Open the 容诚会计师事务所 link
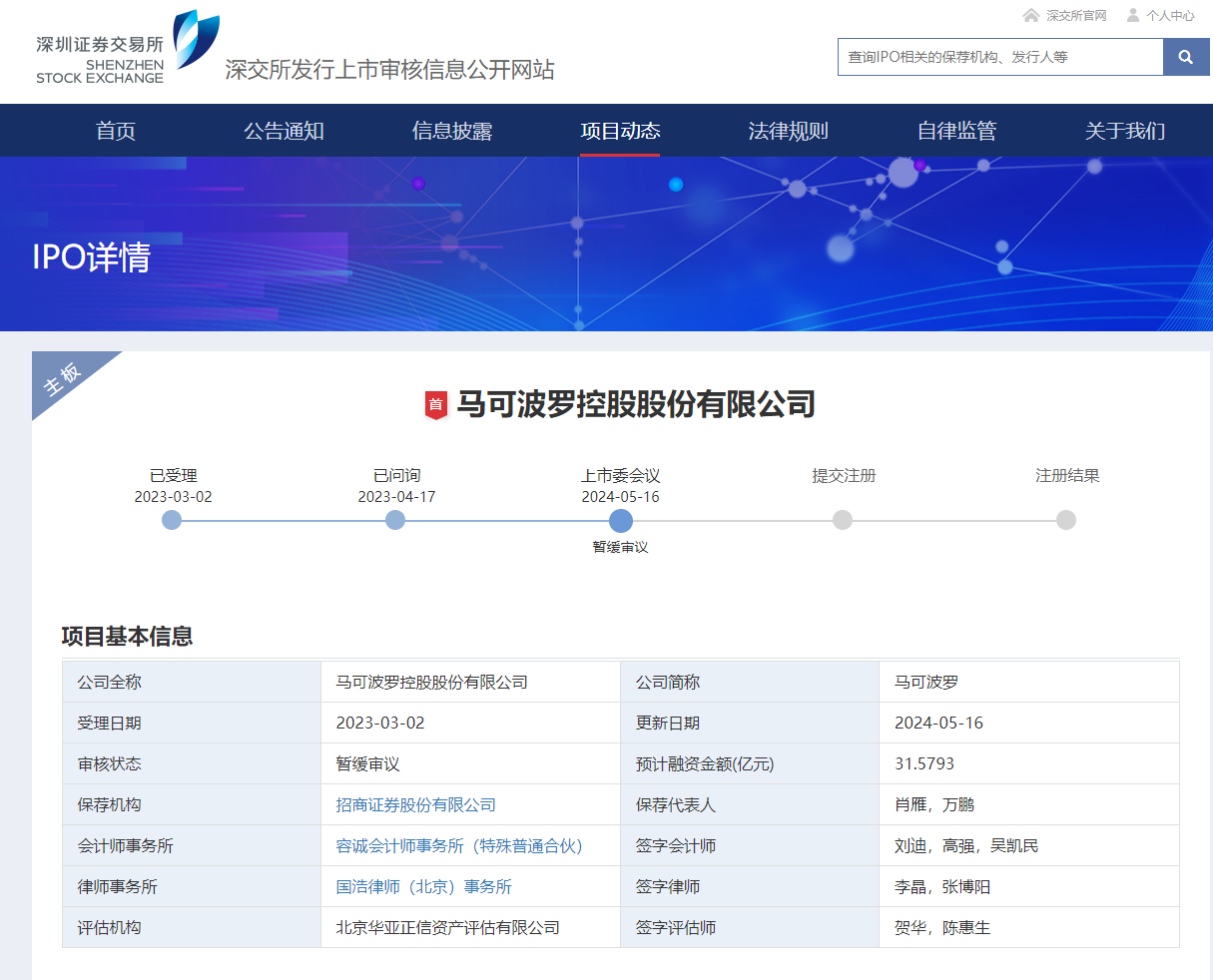 [459, 845]
